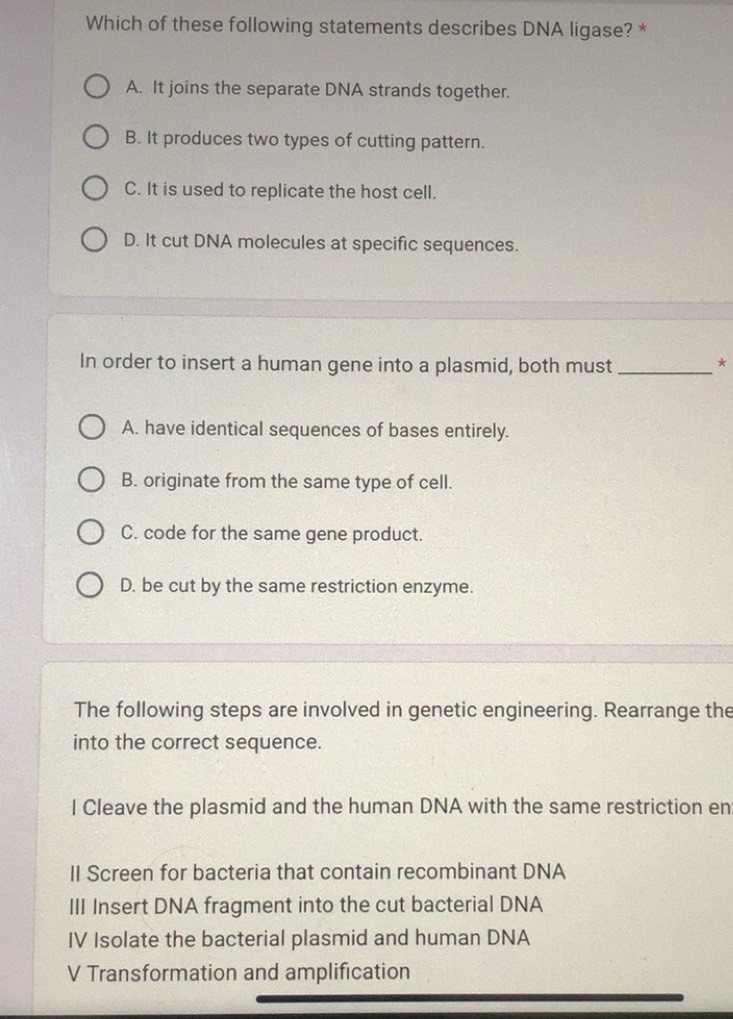Tap the home indicator bar at bottom

[469, 997]
